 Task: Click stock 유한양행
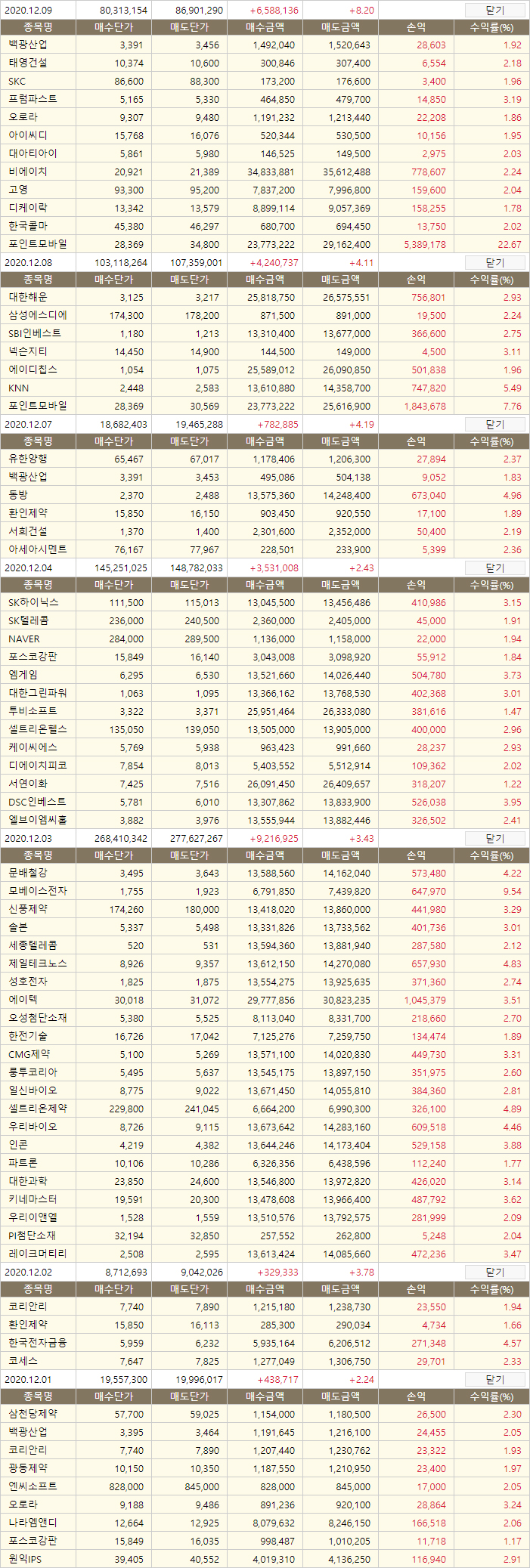click(27, 459)
